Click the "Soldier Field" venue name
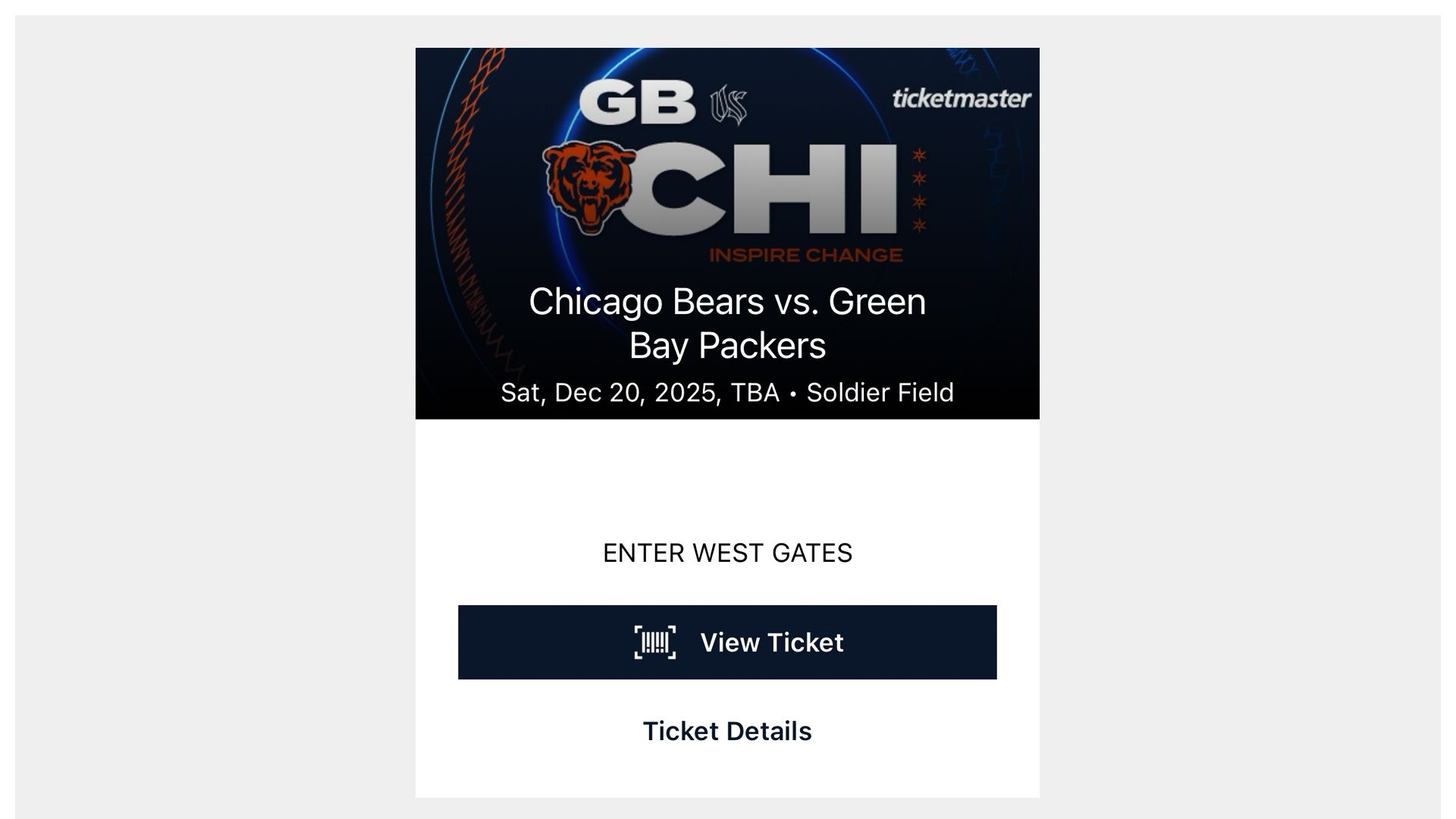1456x819 pixels. click(880, 393)
